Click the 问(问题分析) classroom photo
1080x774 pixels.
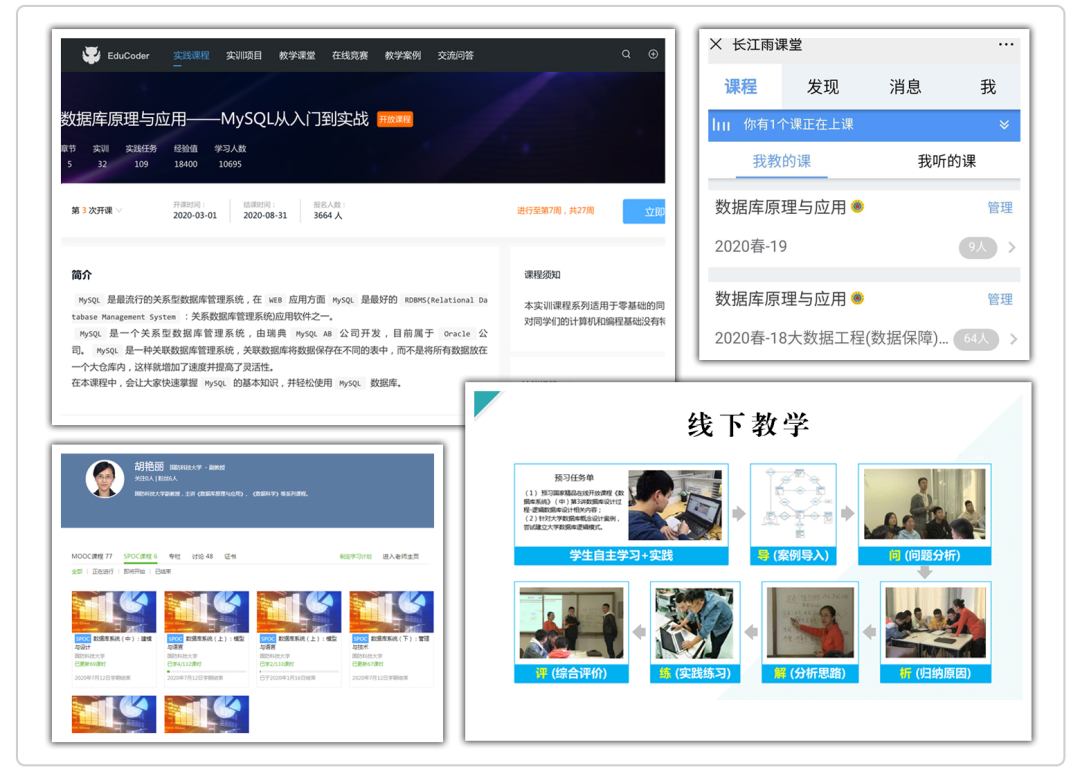tap(924, 505)
